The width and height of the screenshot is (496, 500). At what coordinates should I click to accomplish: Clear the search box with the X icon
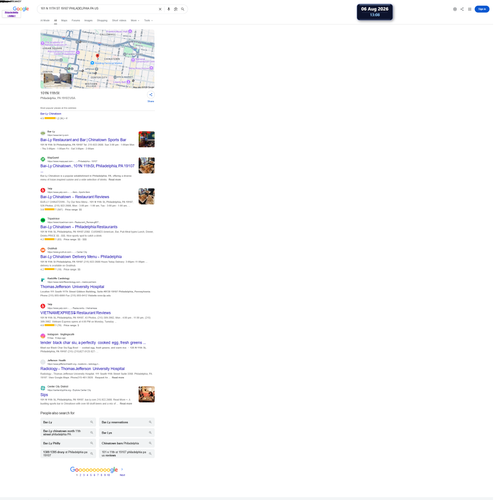tap(160, 9)
